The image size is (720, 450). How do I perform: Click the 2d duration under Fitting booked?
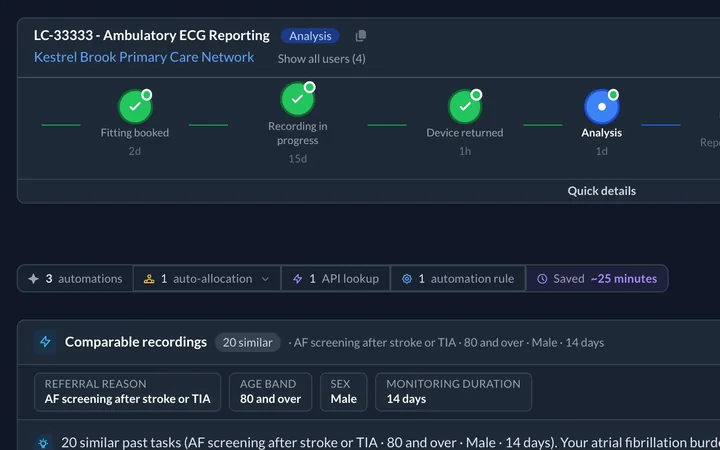pyautogui.click(x=135, y=151)
